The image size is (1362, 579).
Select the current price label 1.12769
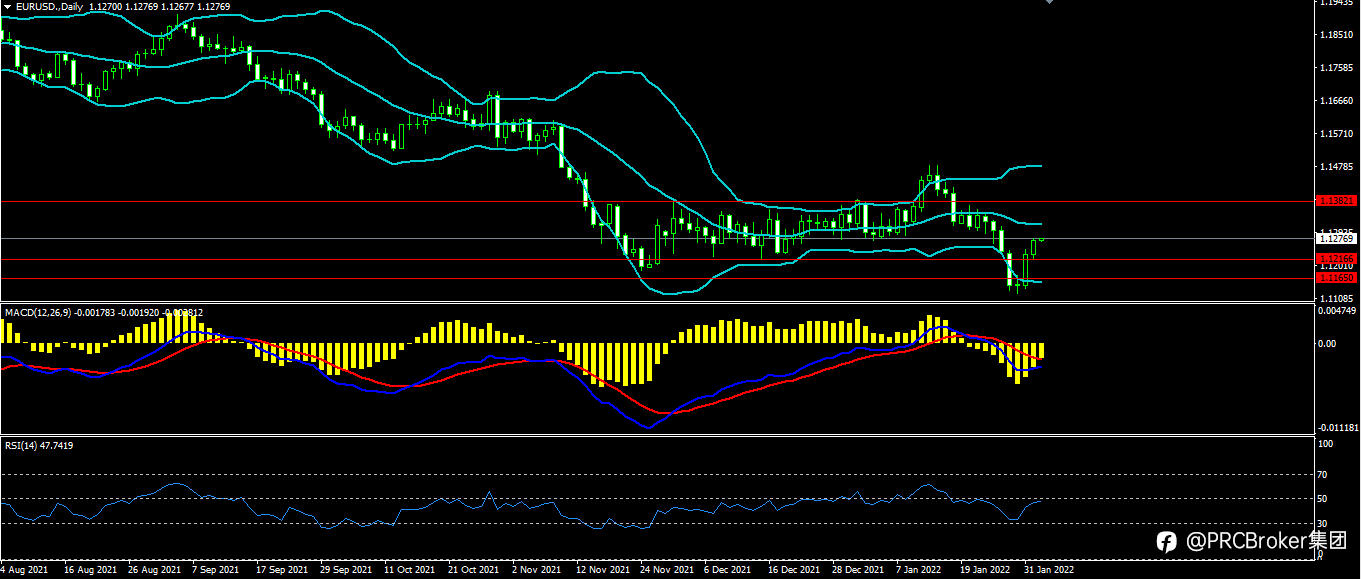(1337, 238)
